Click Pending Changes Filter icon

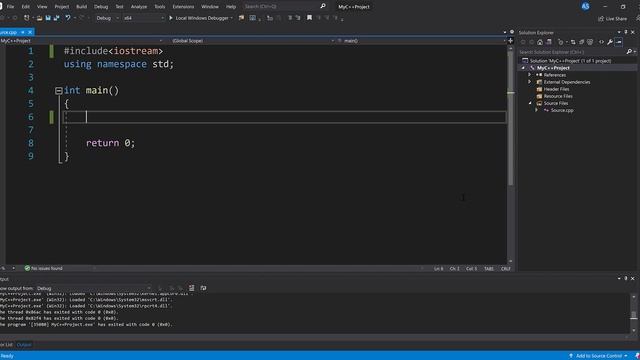[x=561, y=42]
